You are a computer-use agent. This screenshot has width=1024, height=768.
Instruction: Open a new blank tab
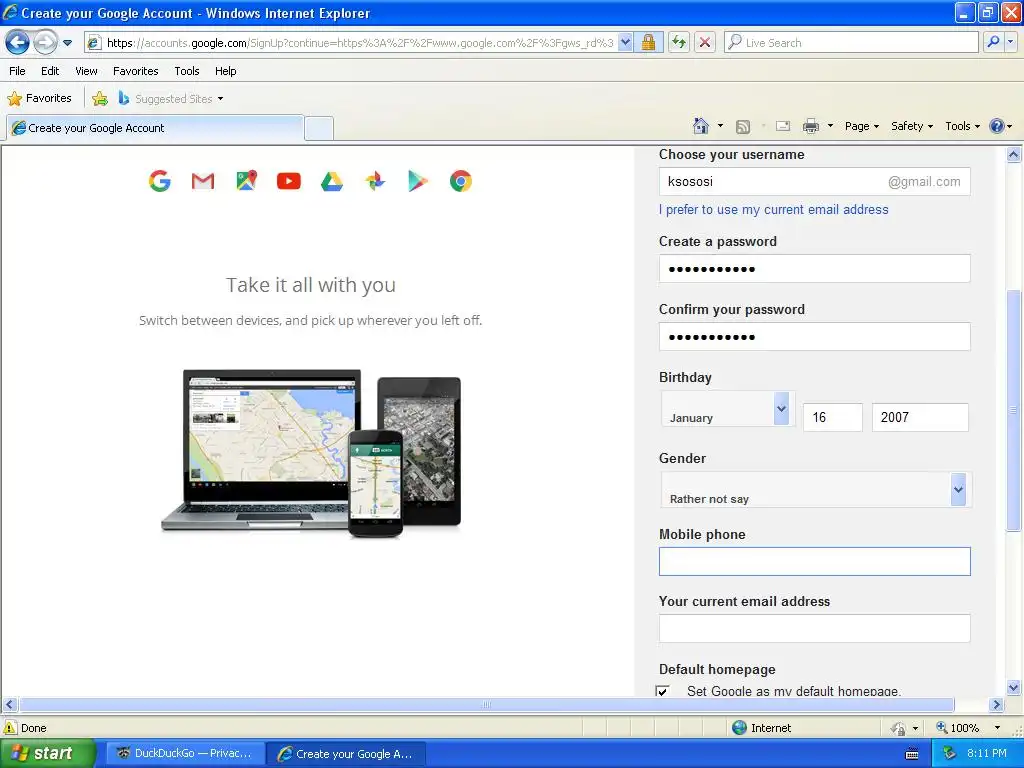[x=319, y=129]
